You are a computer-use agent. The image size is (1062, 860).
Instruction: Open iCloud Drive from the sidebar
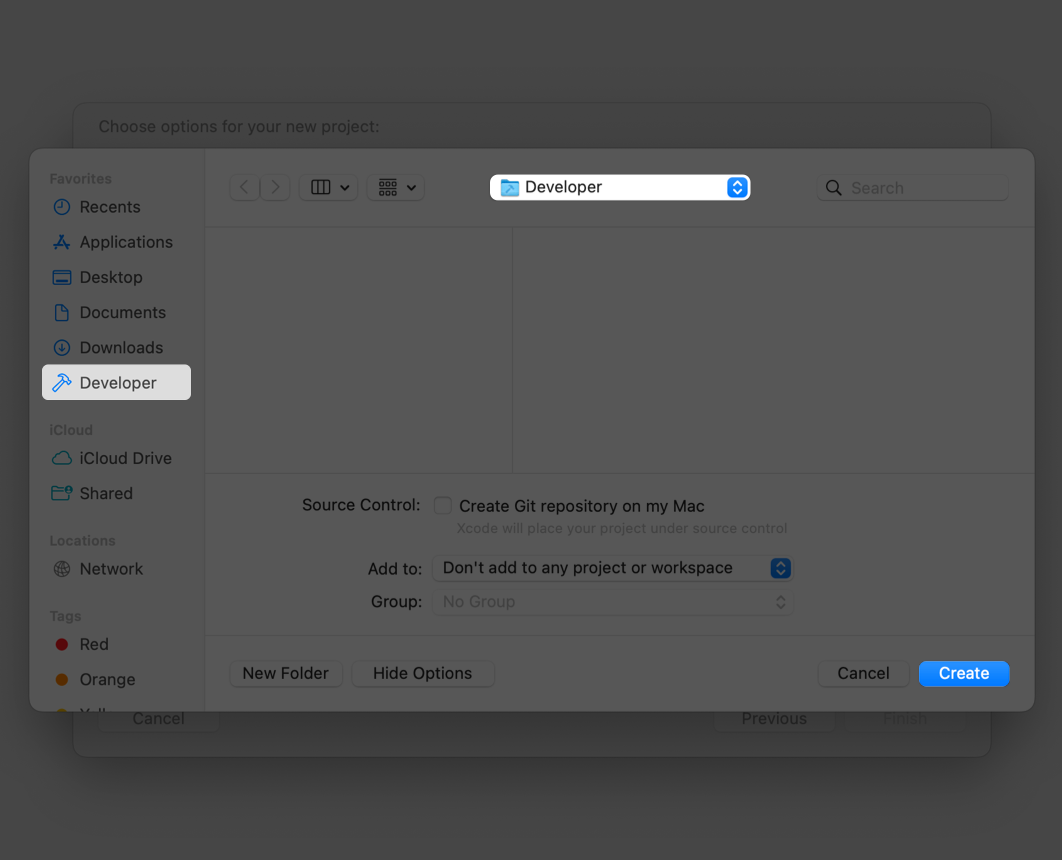point(124,458)
